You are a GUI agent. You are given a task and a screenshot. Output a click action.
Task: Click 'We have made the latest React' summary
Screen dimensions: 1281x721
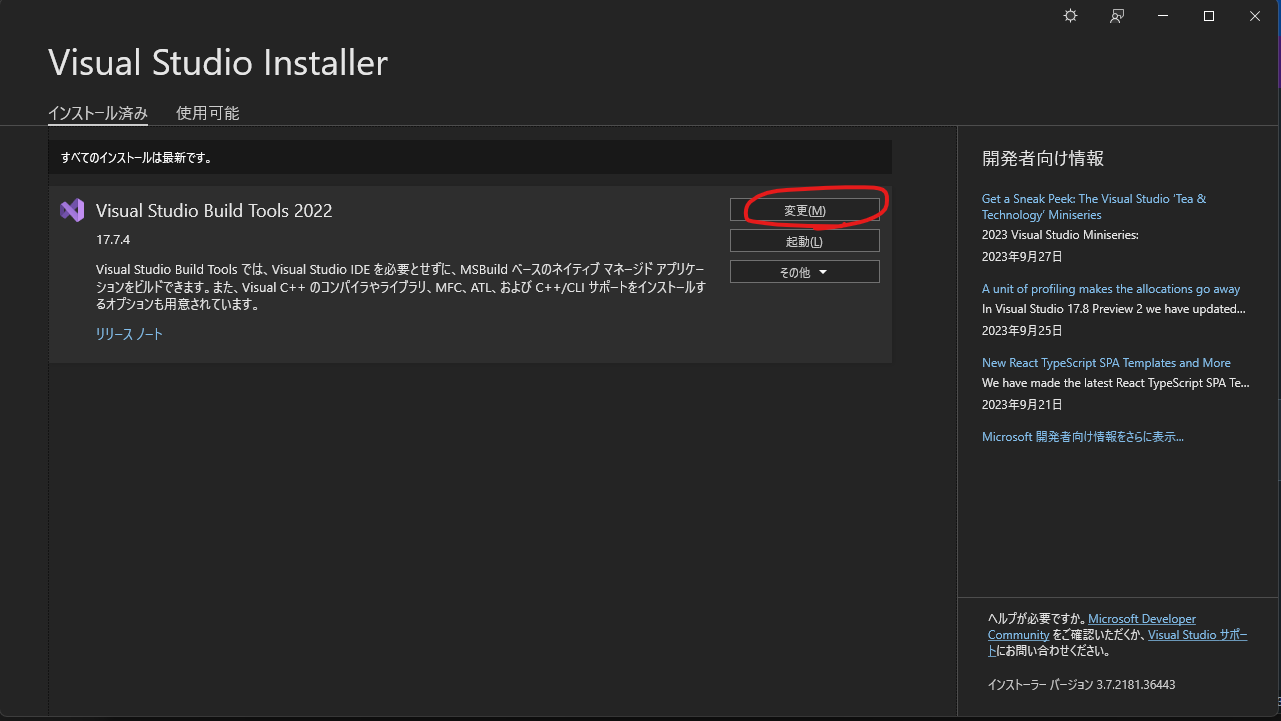point(1116,383)
